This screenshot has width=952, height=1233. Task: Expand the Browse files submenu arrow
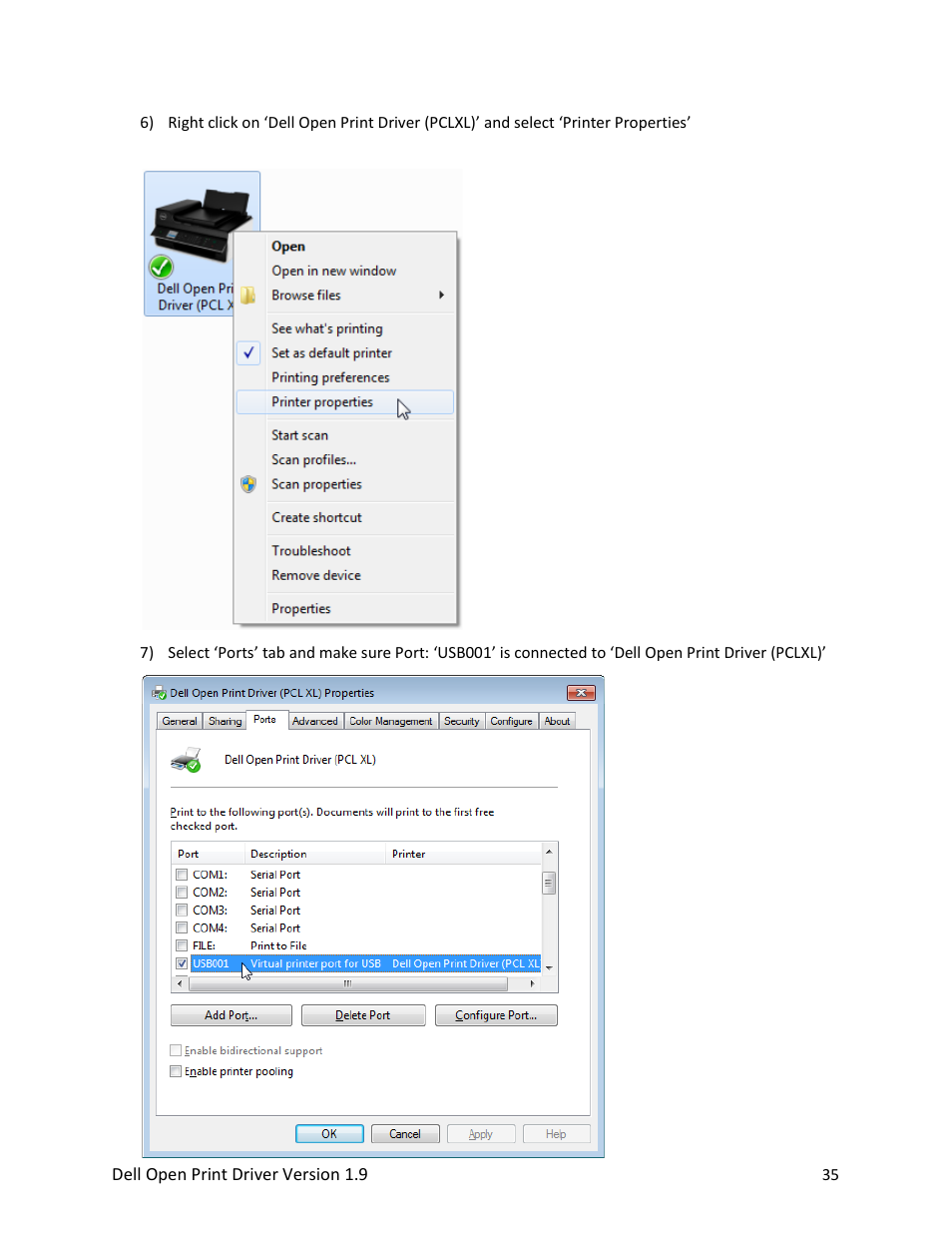coord(441,295)
